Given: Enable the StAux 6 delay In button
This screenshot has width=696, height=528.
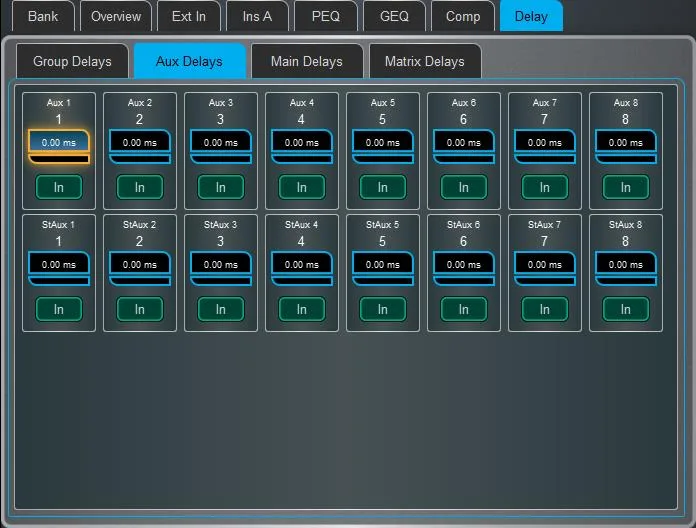Looking at the screenshot, I should [464, 309].
